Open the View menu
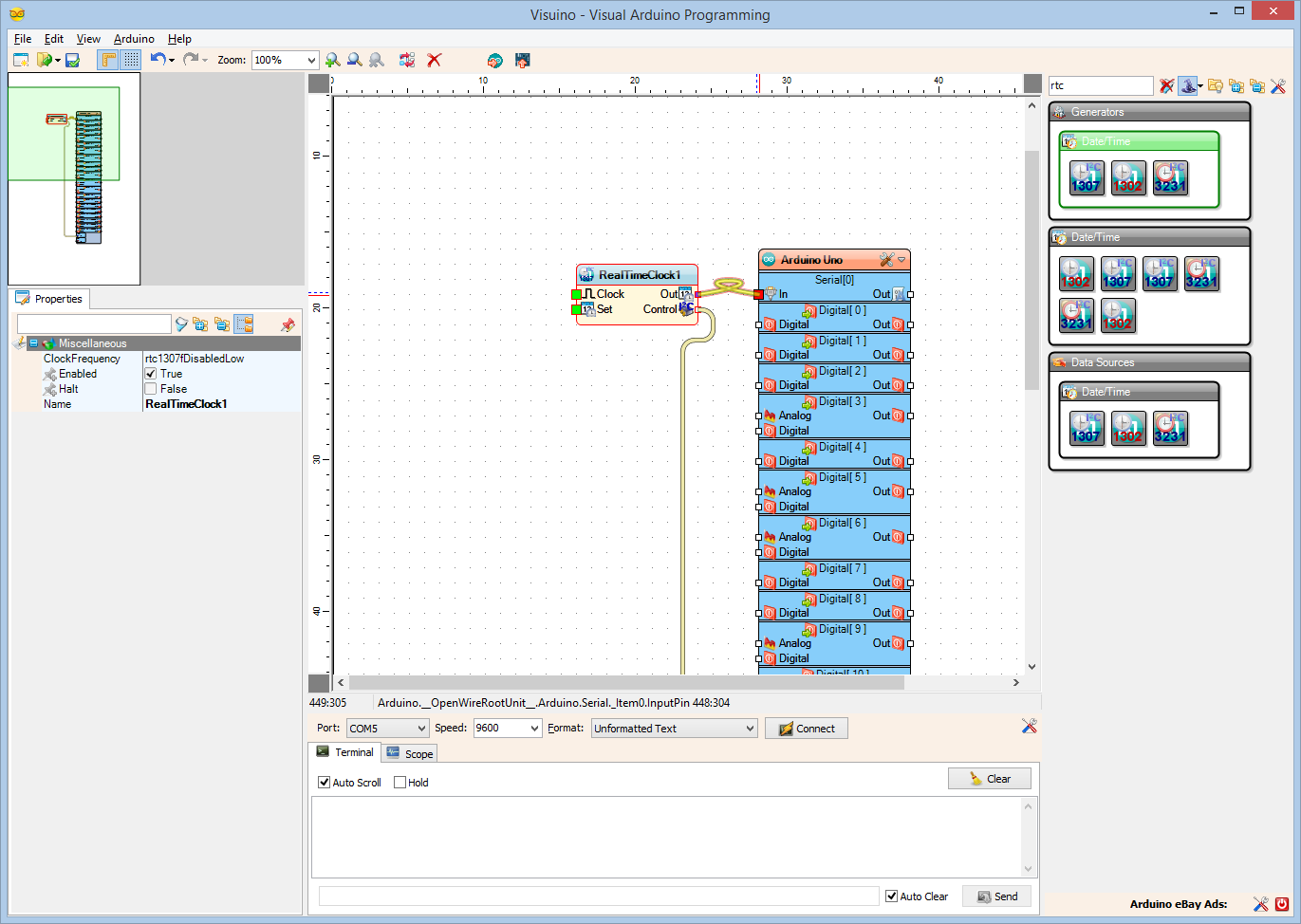This screenshot has width=1301, height=924. [x=88, y=39]
